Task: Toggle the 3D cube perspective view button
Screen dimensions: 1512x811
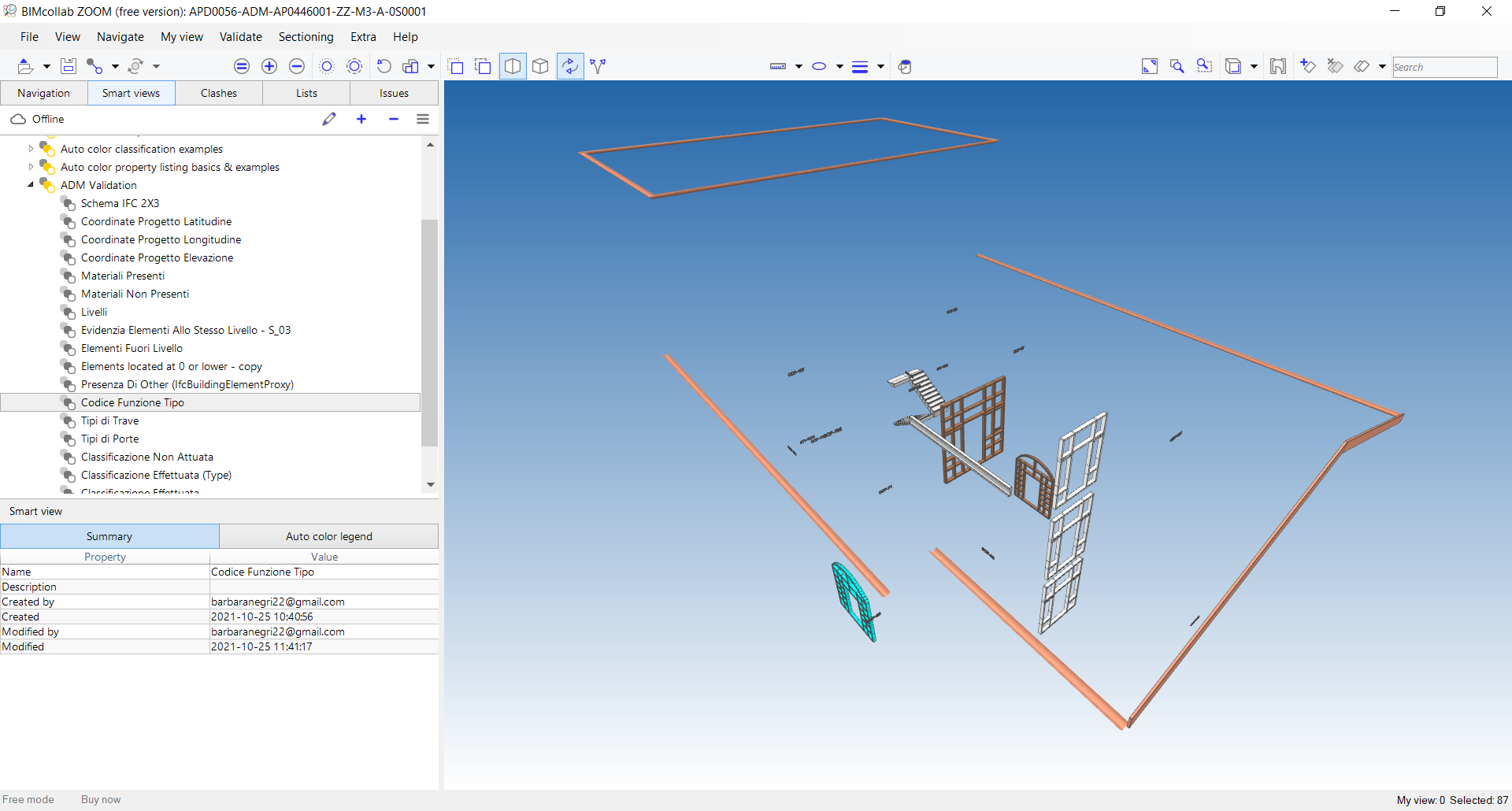Action: (x=540, y=66)
